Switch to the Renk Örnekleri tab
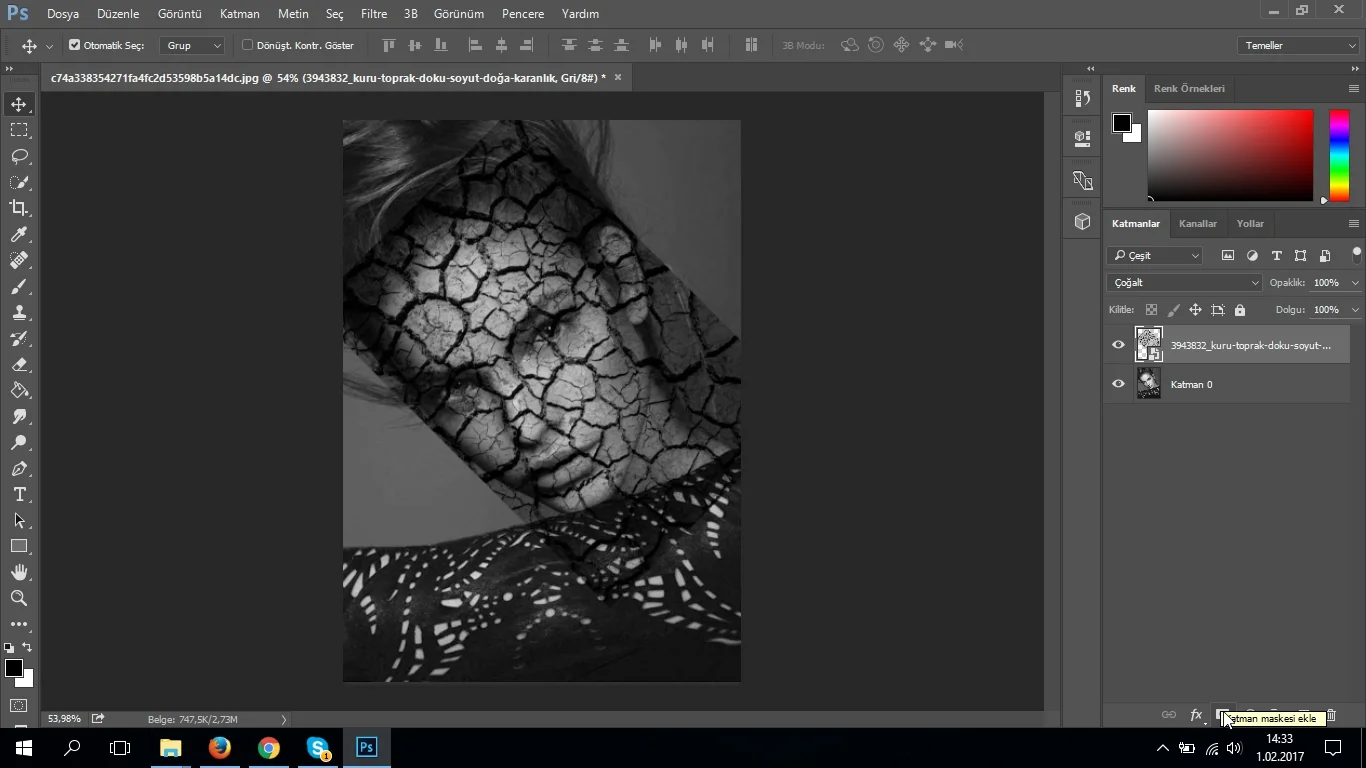 pyautogui.click(x=1189, y=88)
